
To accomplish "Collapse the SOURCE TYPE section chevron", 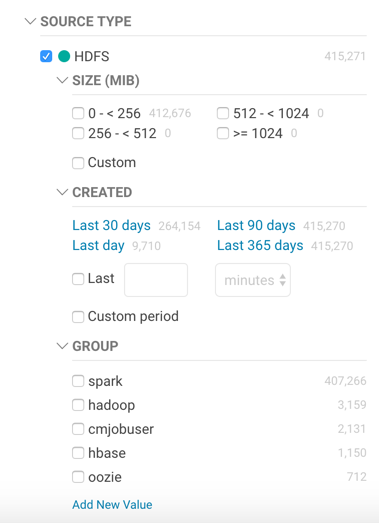I will pyautogui.click(x=30, y=22).
